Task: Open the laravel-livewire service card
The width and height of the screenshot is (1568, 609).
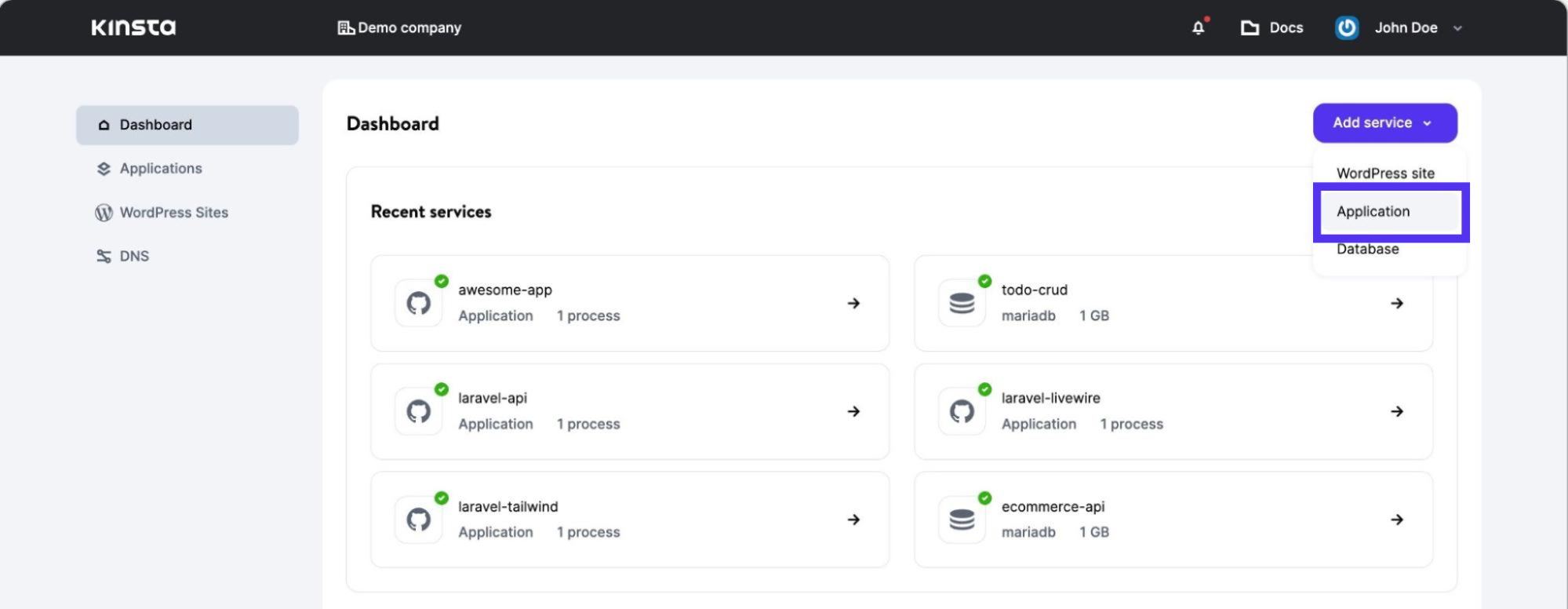Action: (x=1172, y=411)
